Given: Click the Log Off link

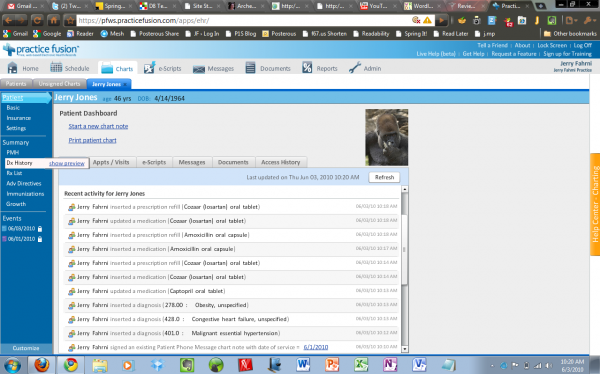Looking at the screenshot, I should click(x=582, y=45).
